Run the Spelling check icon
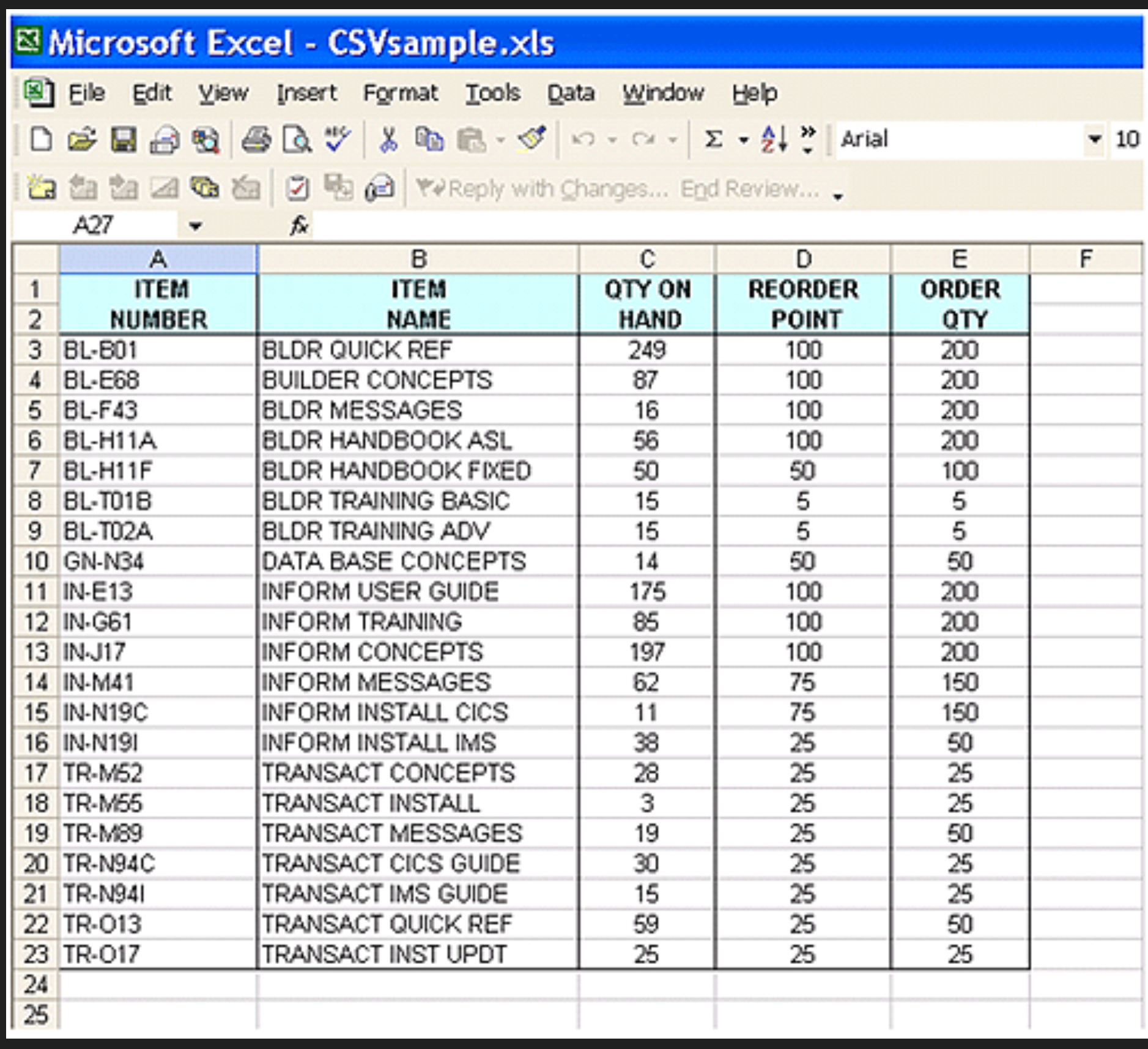 pos(338,140)
